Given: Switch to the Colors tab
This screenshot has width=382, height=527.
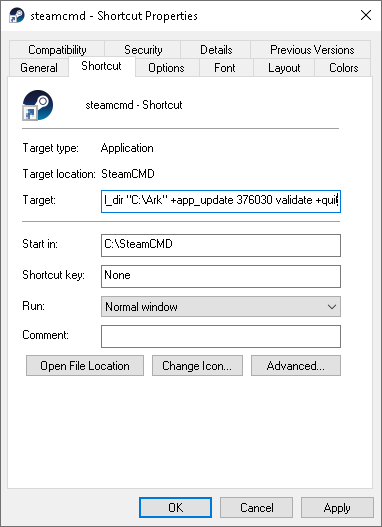Looking at the screenshot, I should 343,68.
